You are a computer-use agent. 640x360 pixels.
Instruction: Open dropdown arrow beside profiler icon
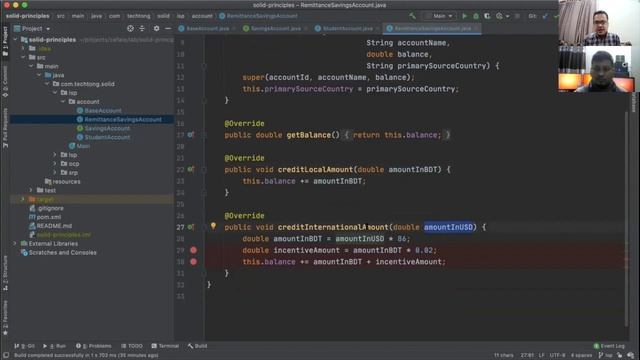tap(507, 16)
